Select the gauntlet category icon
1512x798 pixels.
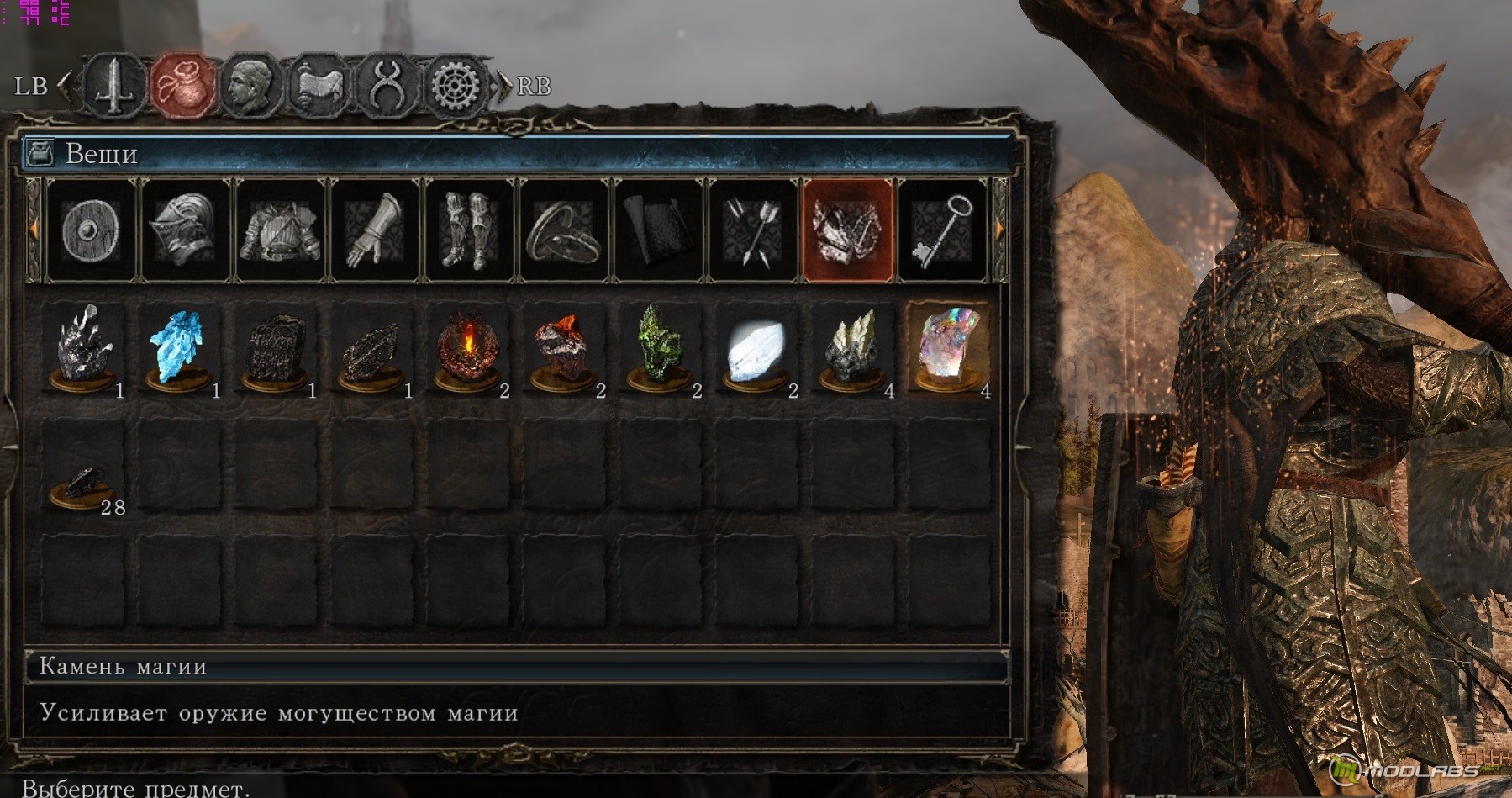click(x=375, y=230)
